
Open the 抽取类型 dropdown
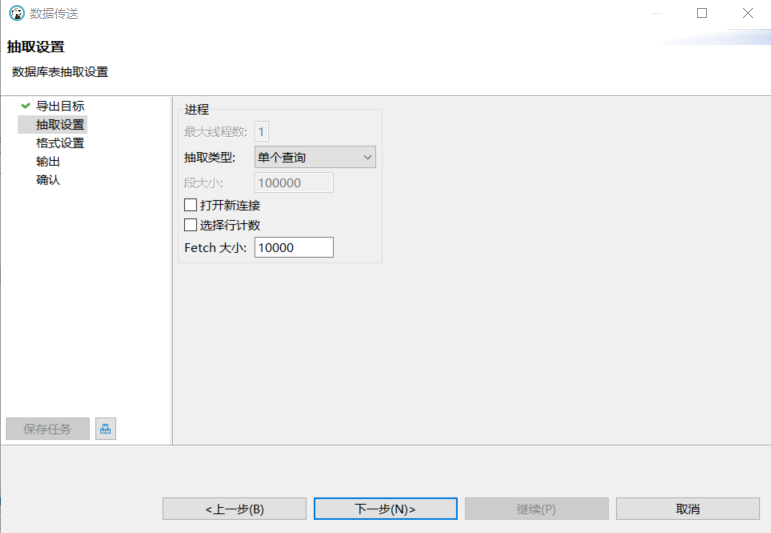(x=315, y=157)
